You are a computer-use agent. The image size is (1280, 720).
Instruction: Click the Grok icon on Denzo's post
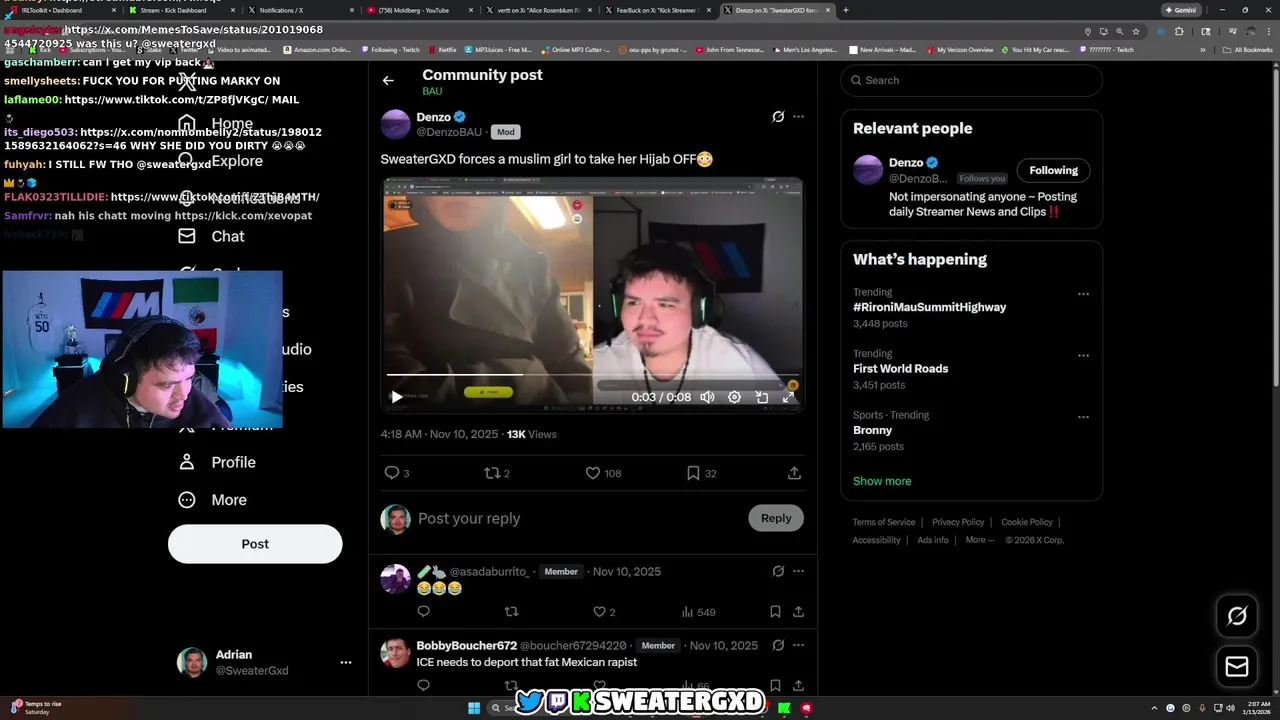click(x=778, y=117)
